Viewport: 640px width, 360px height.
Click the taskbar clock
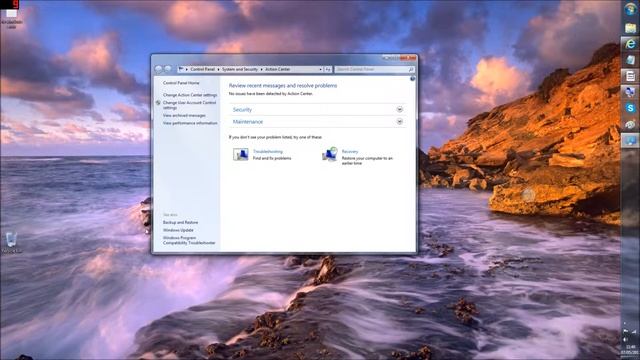pos(631,349)
